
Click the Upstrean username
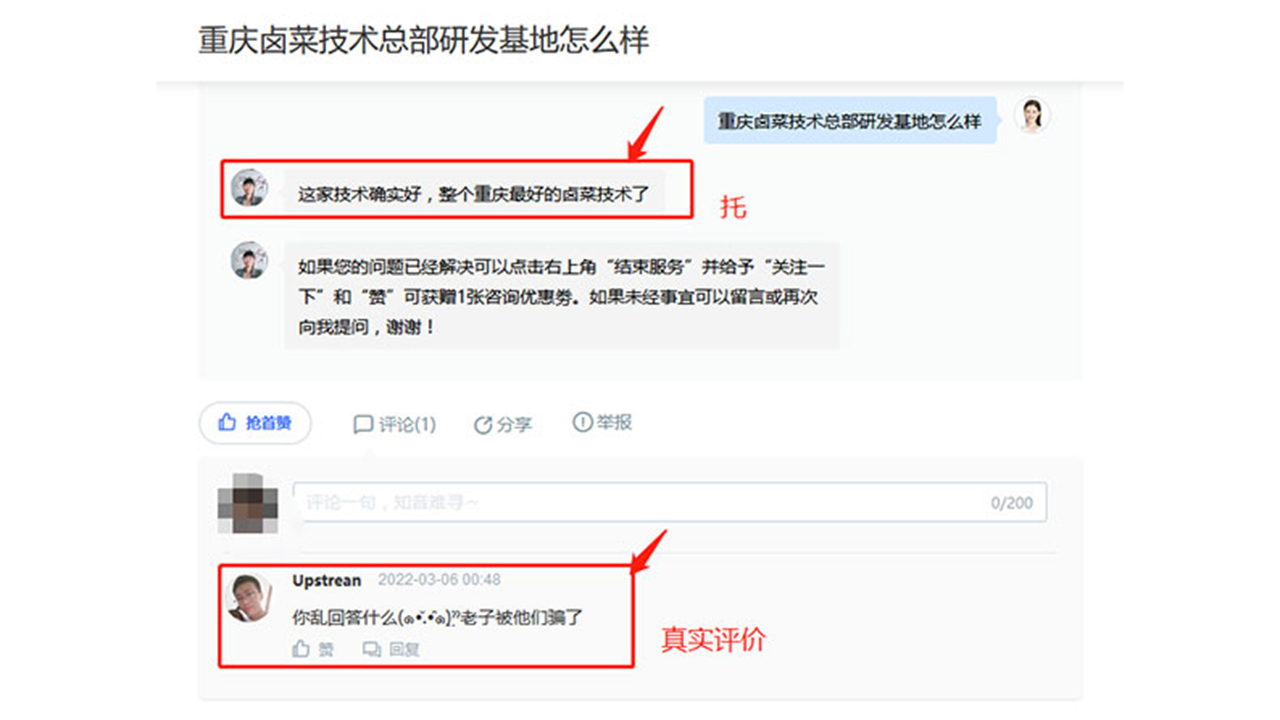(x=327, y=580)
